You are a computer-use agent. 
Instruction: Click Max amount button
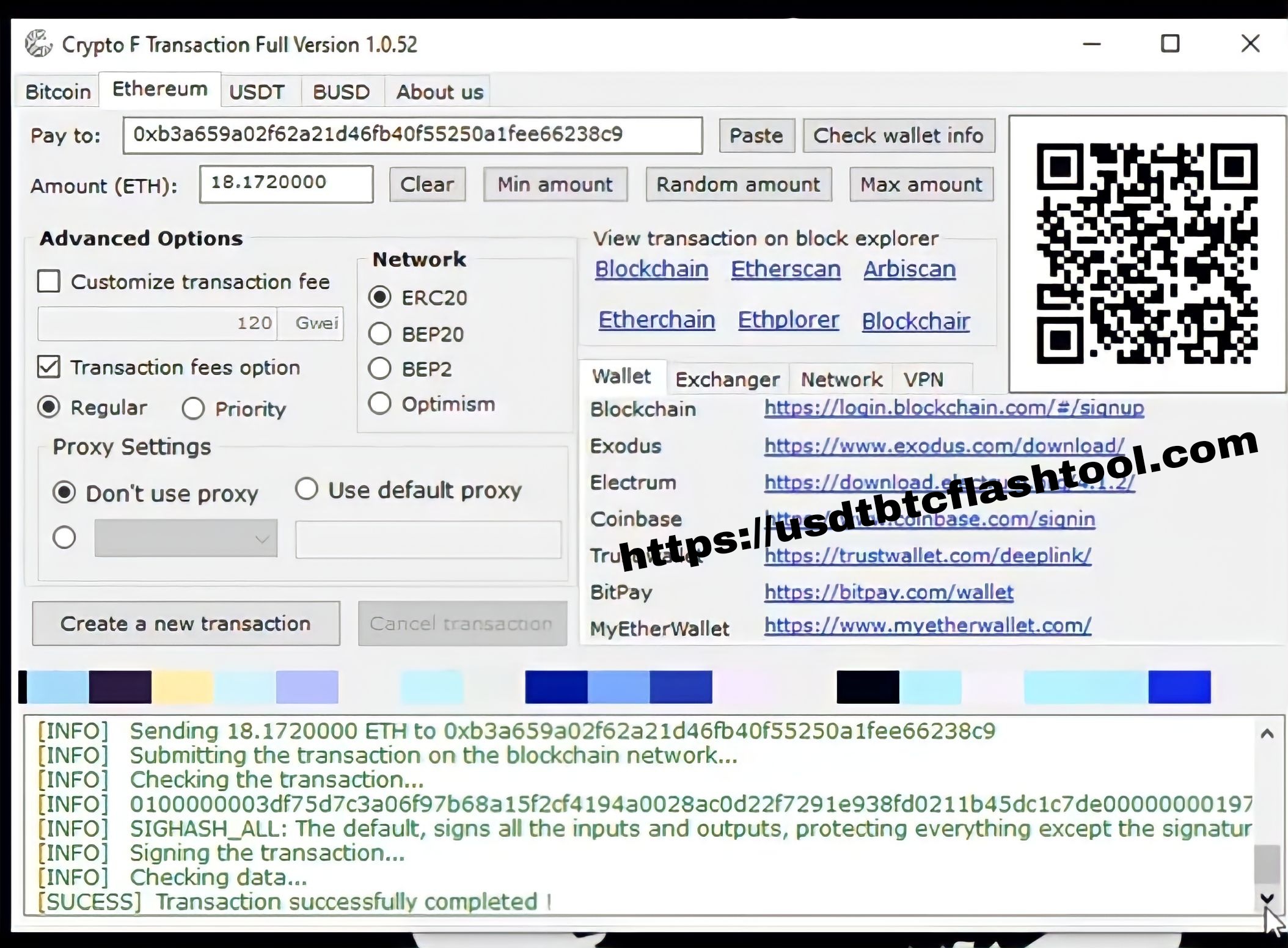click(921, 184)
